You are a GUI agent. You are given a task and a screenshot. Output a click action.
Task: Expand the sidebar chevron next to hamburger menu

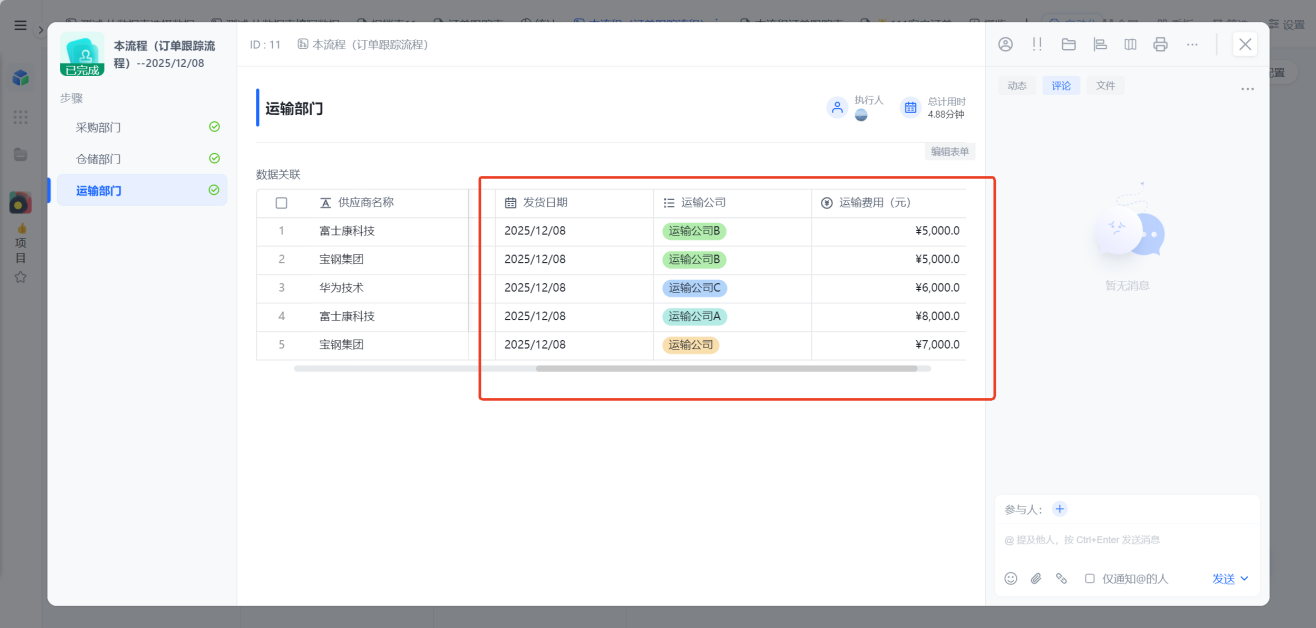pyautogui.click(x=40, y=30)
